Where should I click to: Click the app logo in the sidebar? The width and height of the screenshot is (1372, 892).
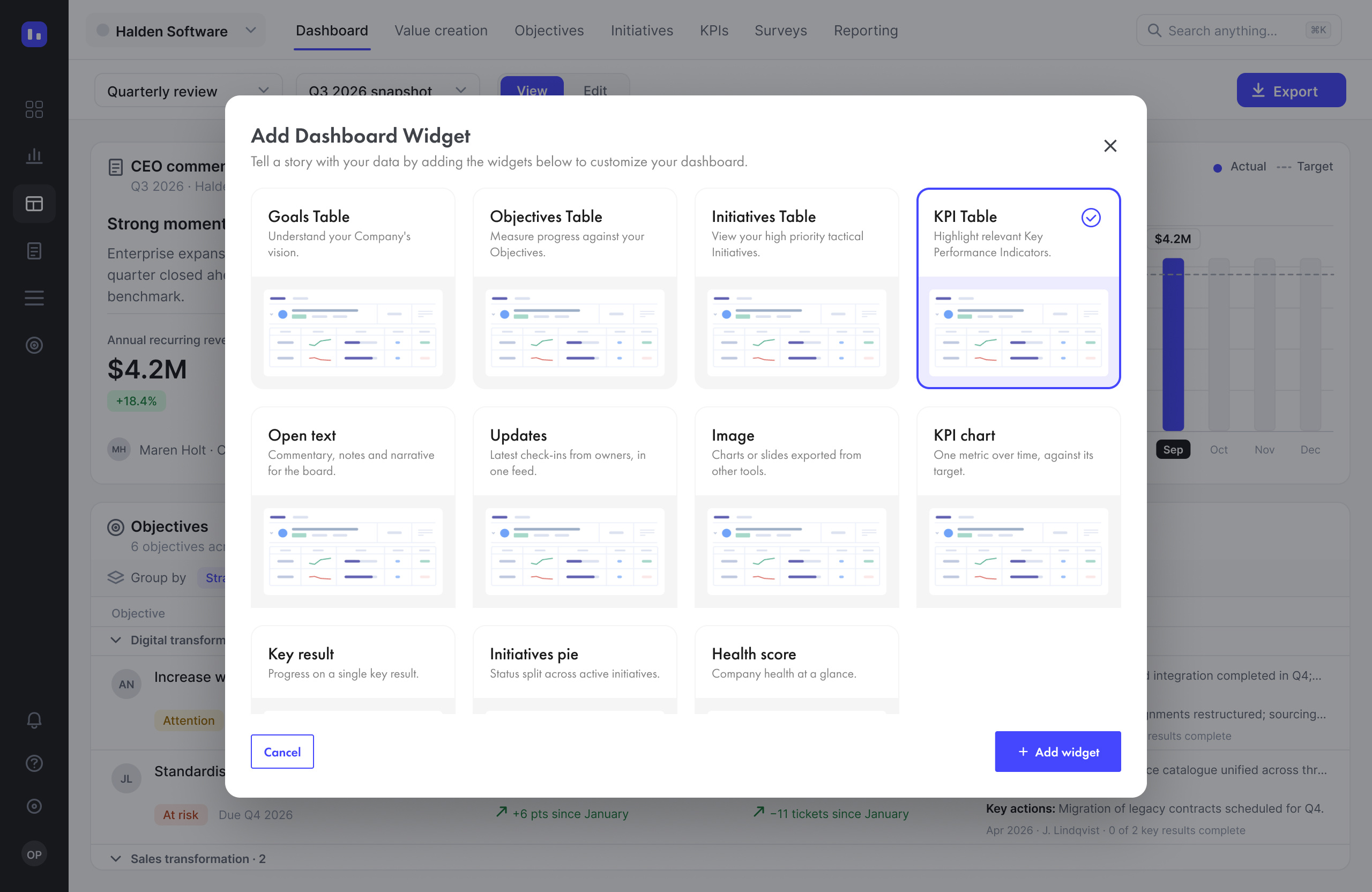34,34
